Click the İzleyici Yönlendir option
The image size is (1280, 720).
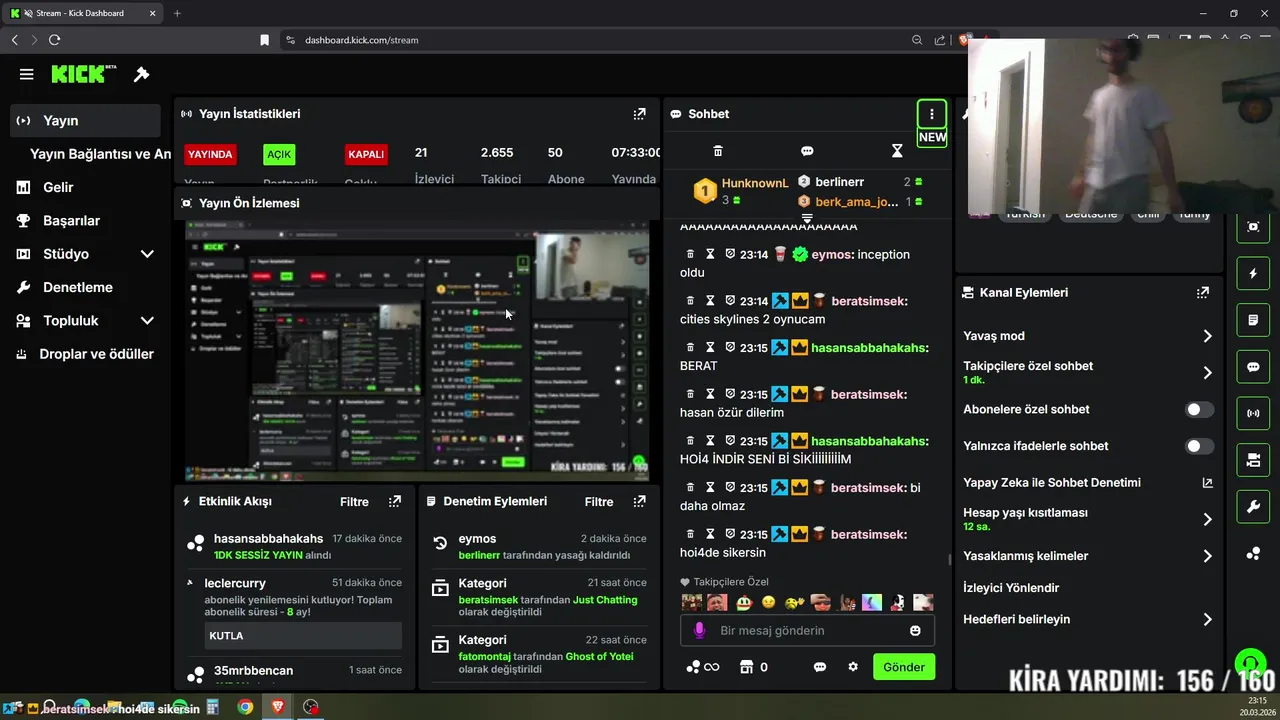tap(1011, 588)
